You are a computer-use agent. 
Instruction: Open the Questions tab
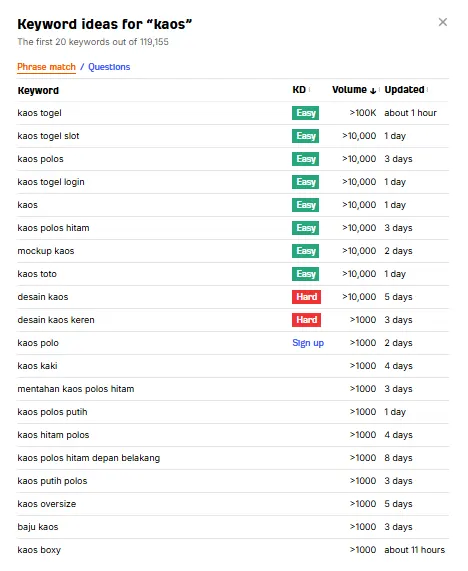click(x=109, y=67)
